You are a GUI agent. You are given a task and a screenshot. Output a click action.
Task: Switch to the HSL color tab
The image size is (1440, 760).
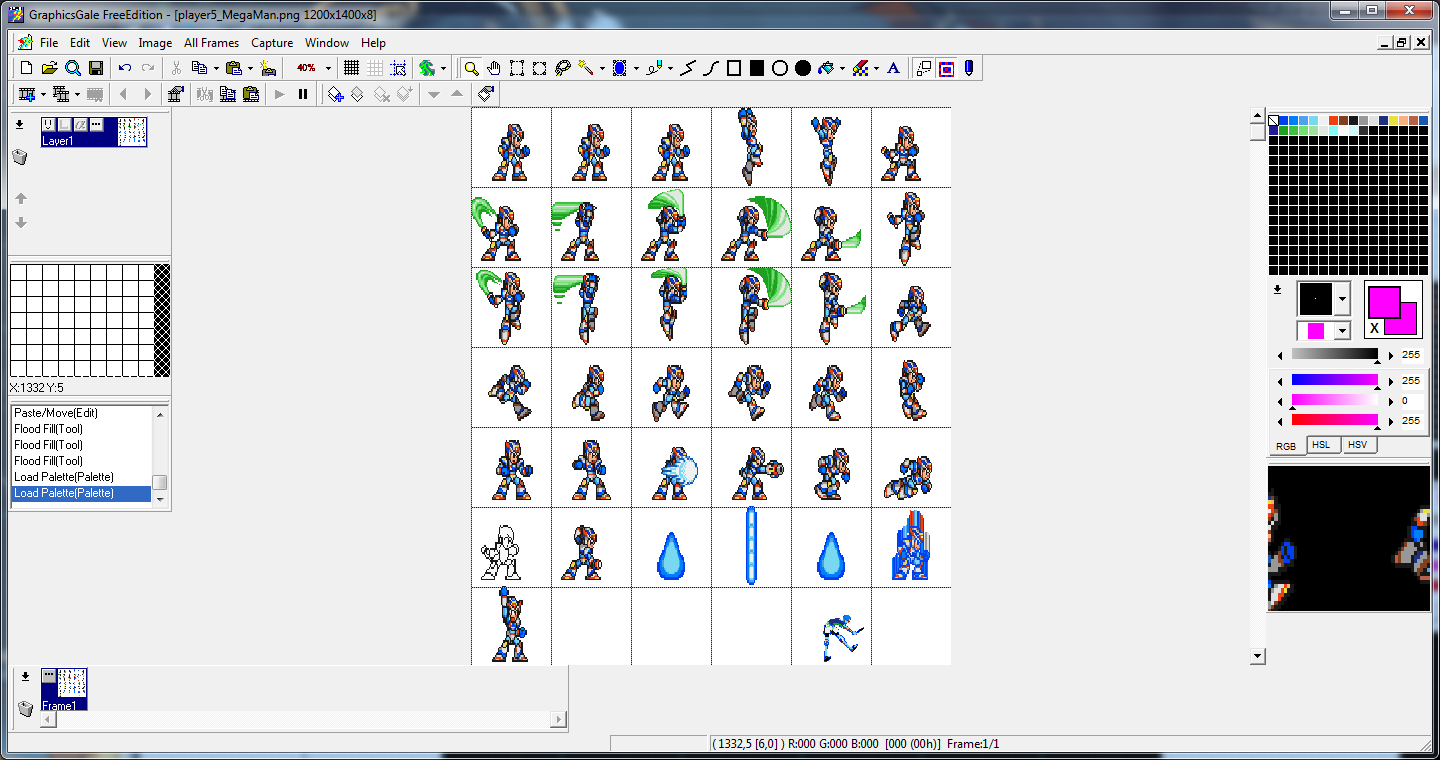pos(1321,445)
